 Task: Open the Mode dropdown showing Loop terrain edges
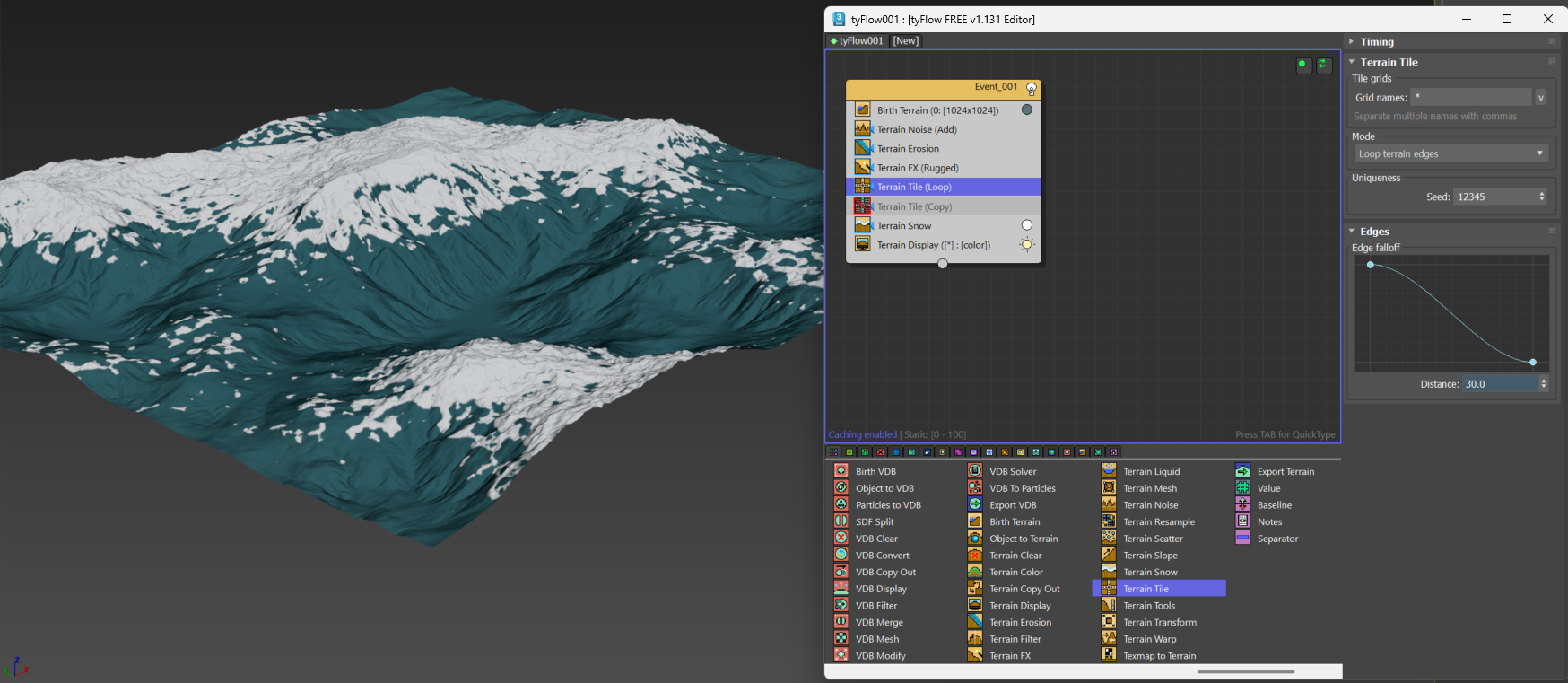point(1450,153)
